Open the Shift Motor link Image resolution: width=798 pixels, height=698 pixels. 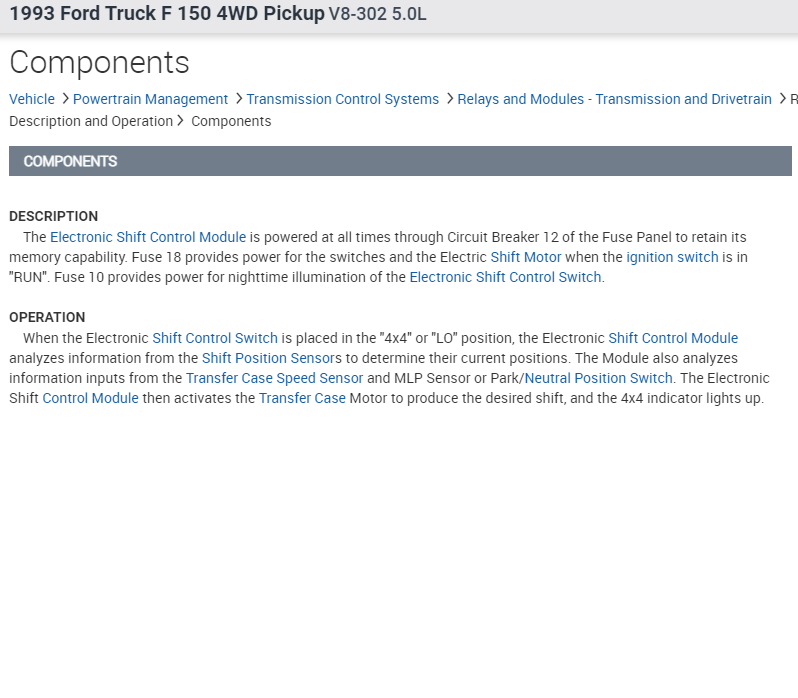click(525, 257)
